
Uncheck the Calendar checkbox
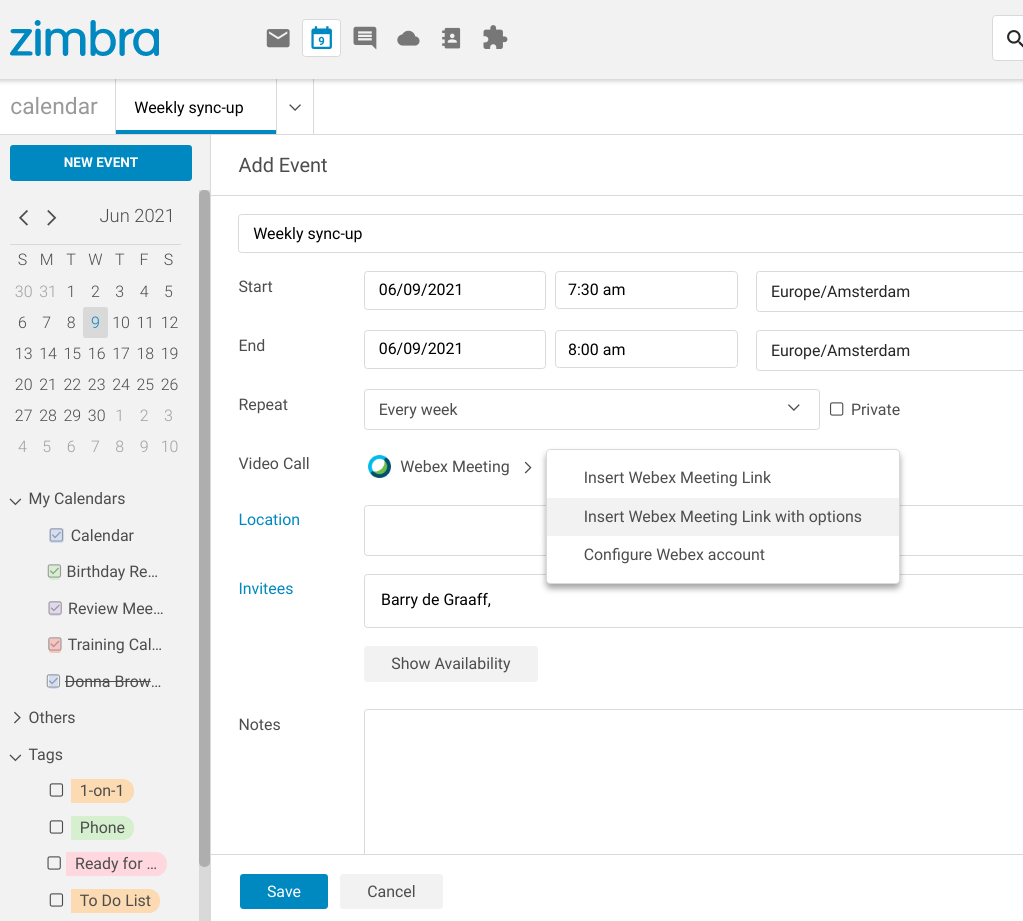pyautogui.click(x=57, y=536)
